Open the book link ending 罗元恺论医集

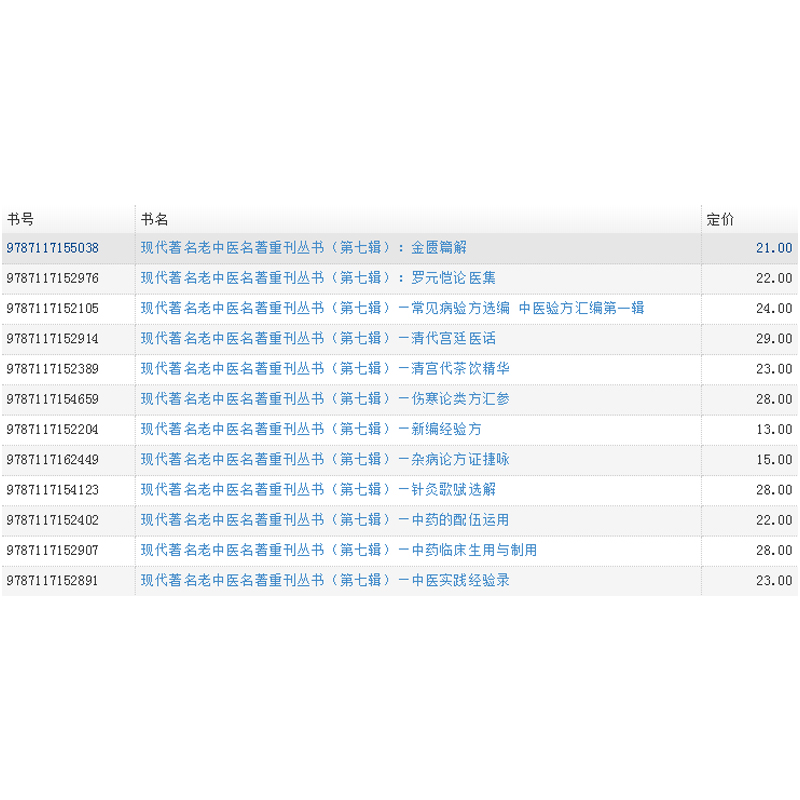(x=318, y=278)
